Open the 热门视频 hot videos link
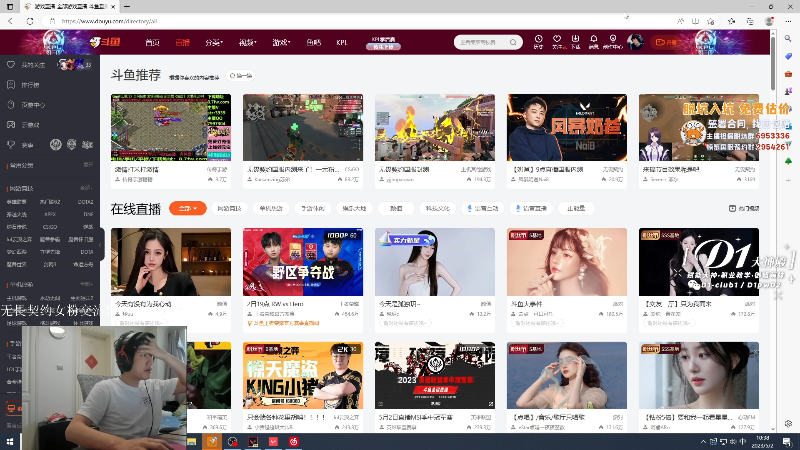Image resolution: width=800 pixels, height=450 pixels. pos(744,208)
